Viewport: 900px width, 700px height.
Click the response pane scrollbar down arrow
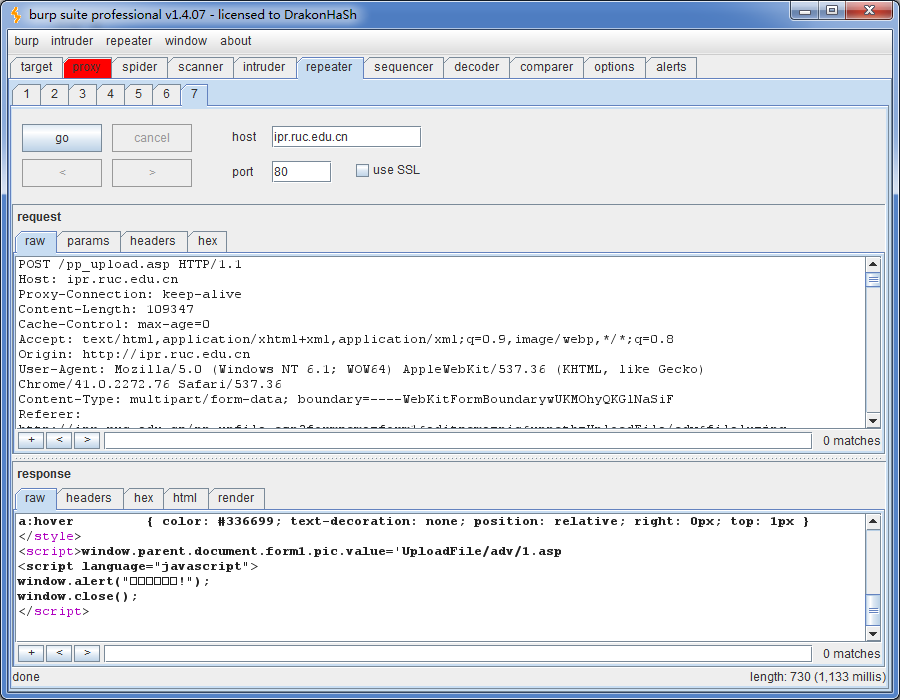coord(873,634)
